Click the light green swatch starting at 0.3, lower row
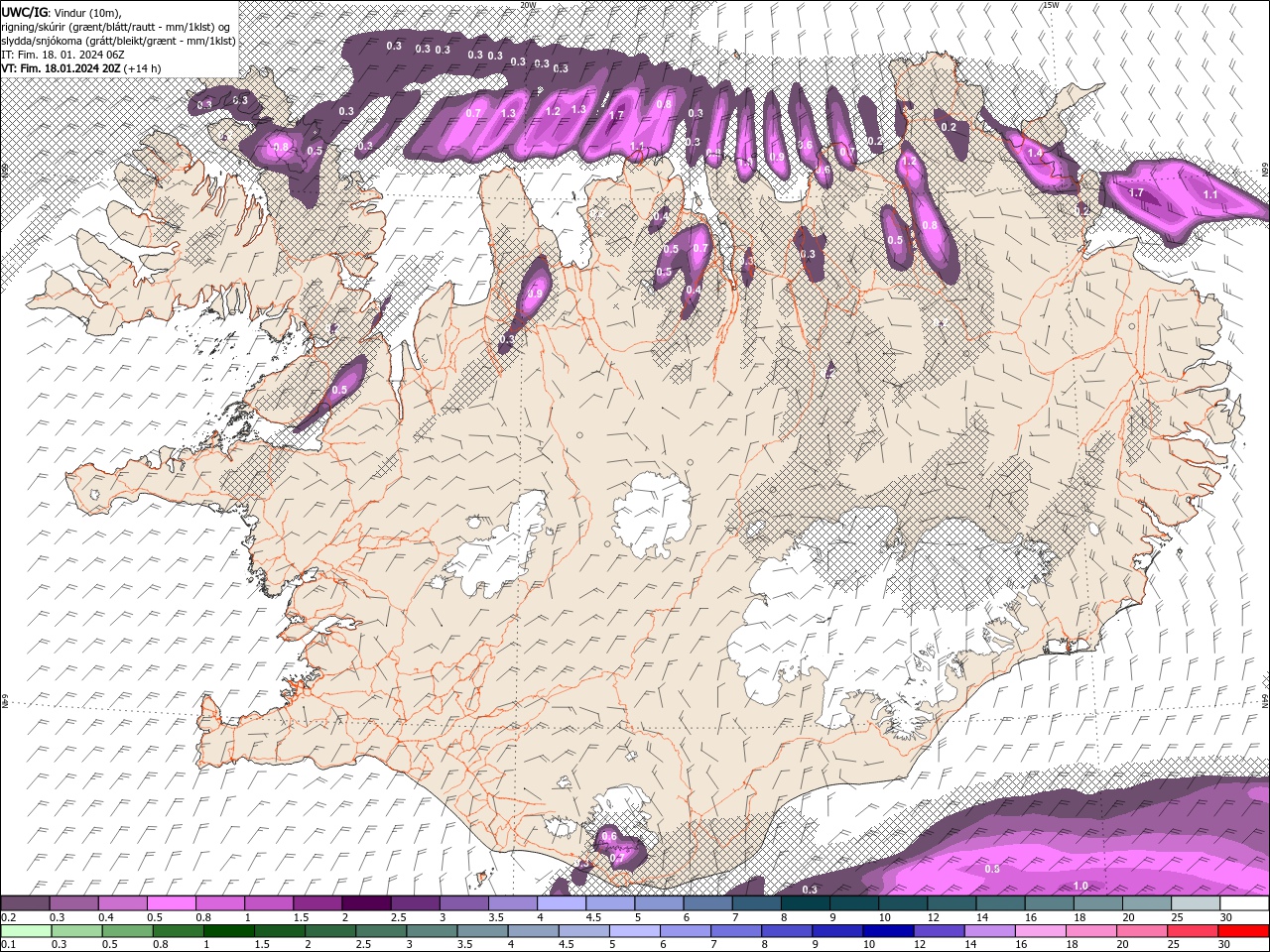This screenshot has width=1270, height=952. (x=76, y=931)
